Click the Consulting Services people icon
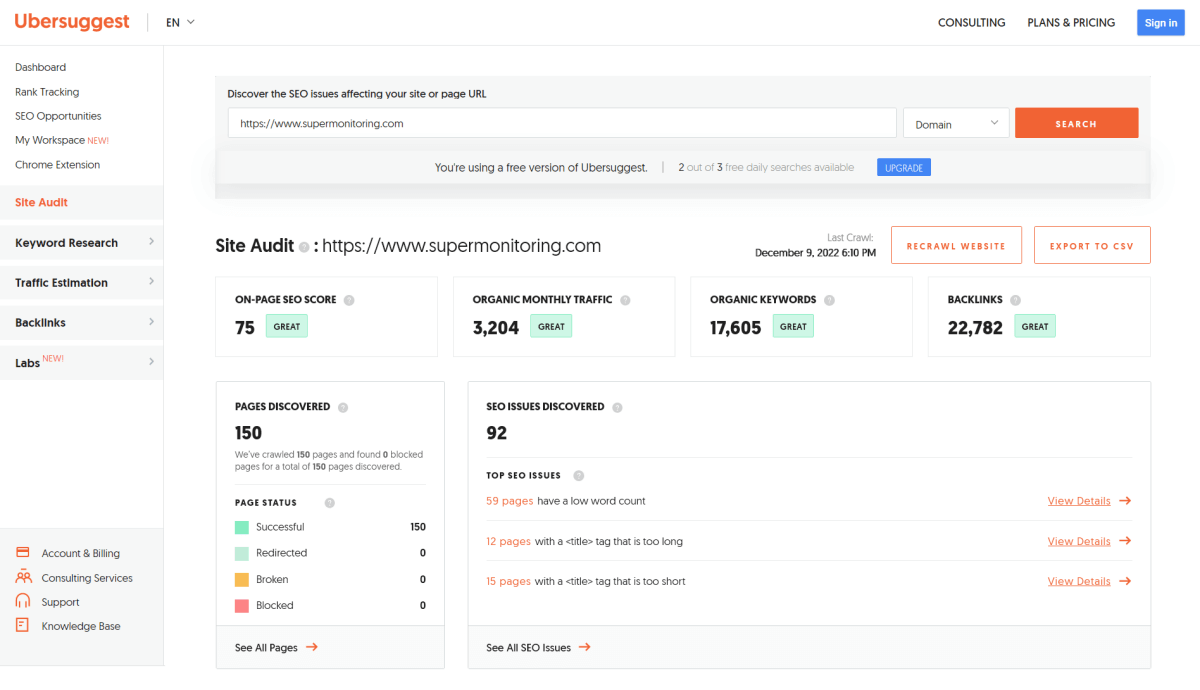1200x690 pixels. click(x=23, y=577)
